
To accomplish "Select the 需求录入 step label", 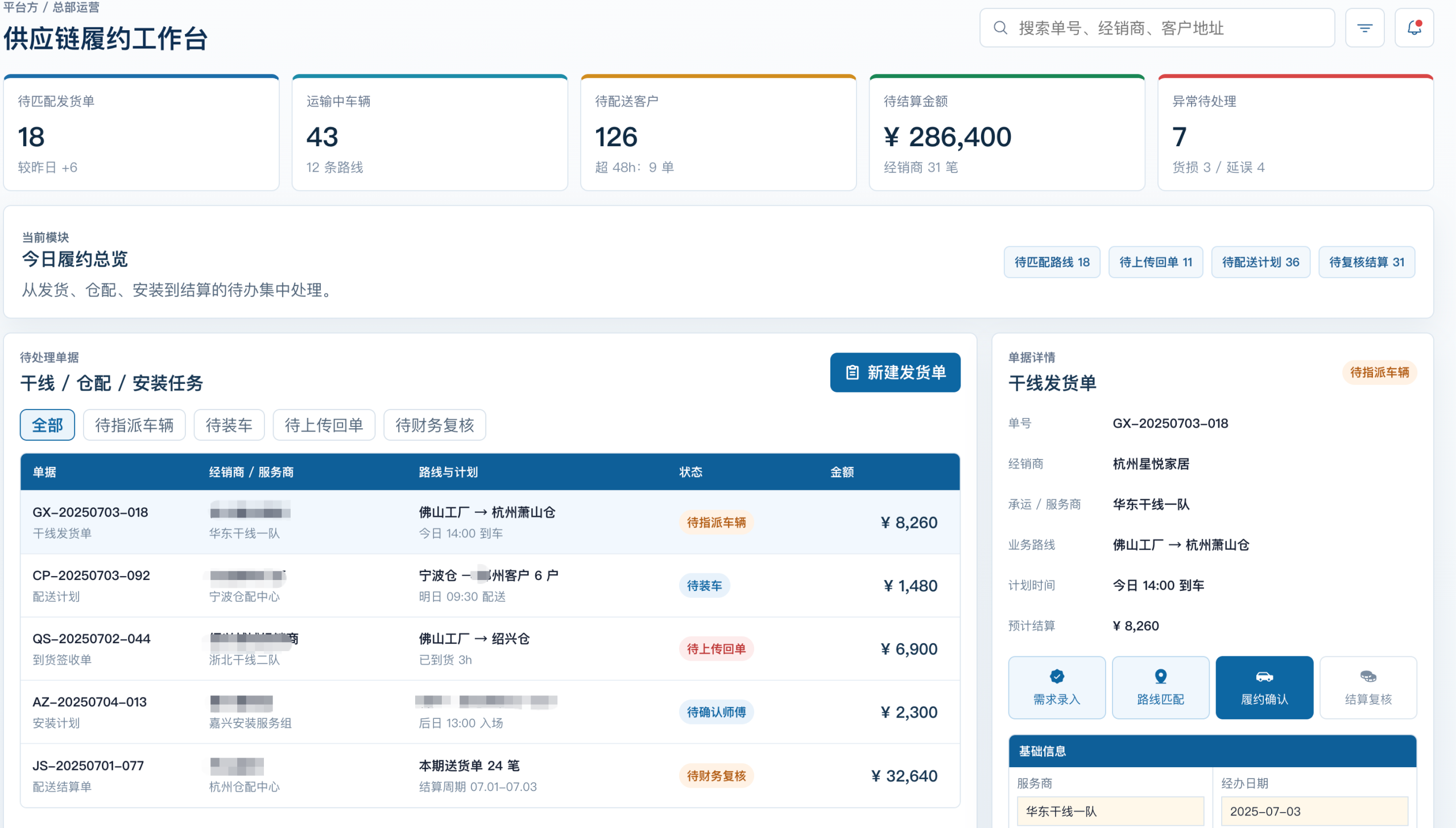I will (1057, 699).
